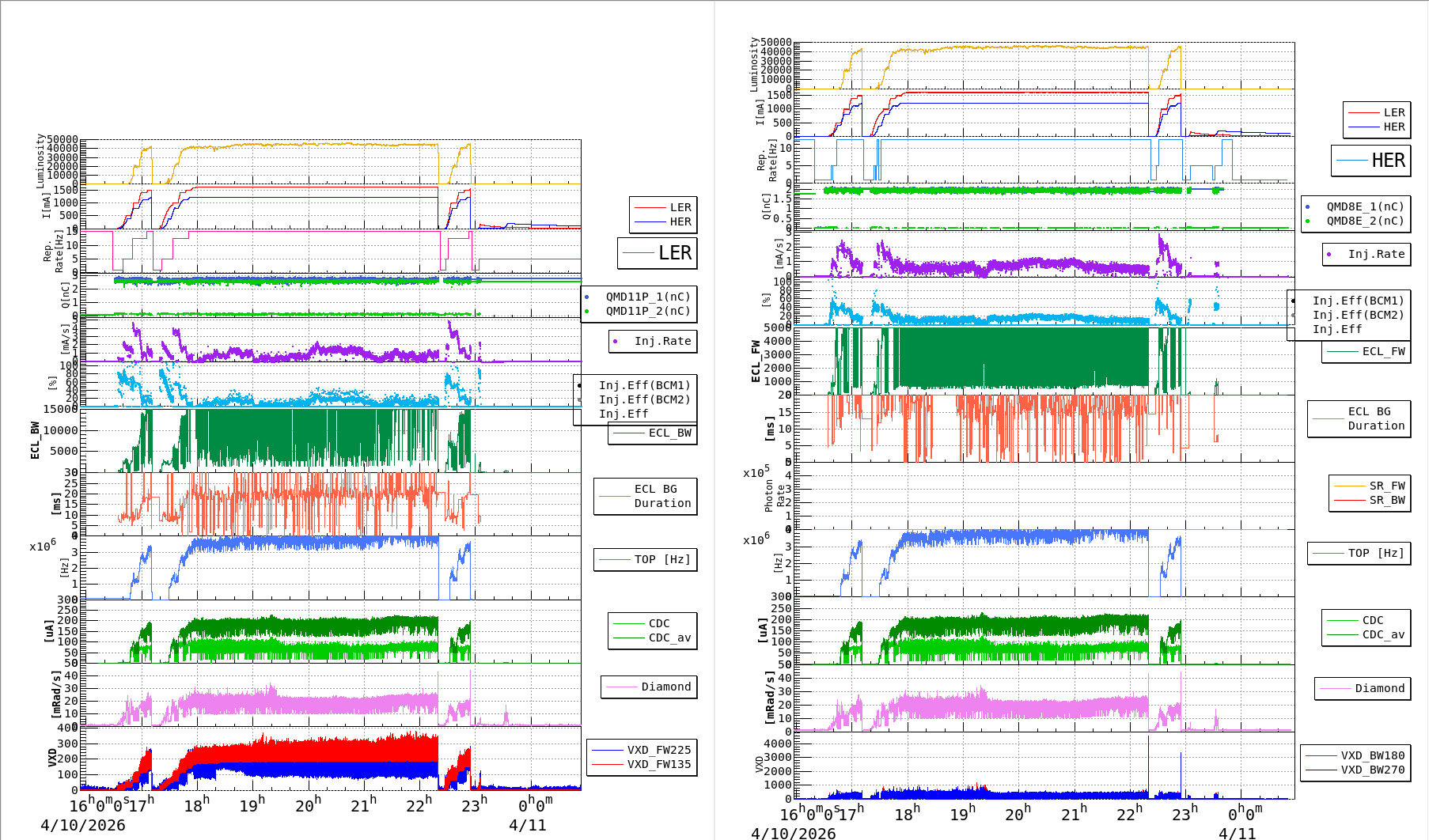Click the ECL_FW legend in right panel
The height and width of the screenshot is (840, 1429).
pos(1366,351)
